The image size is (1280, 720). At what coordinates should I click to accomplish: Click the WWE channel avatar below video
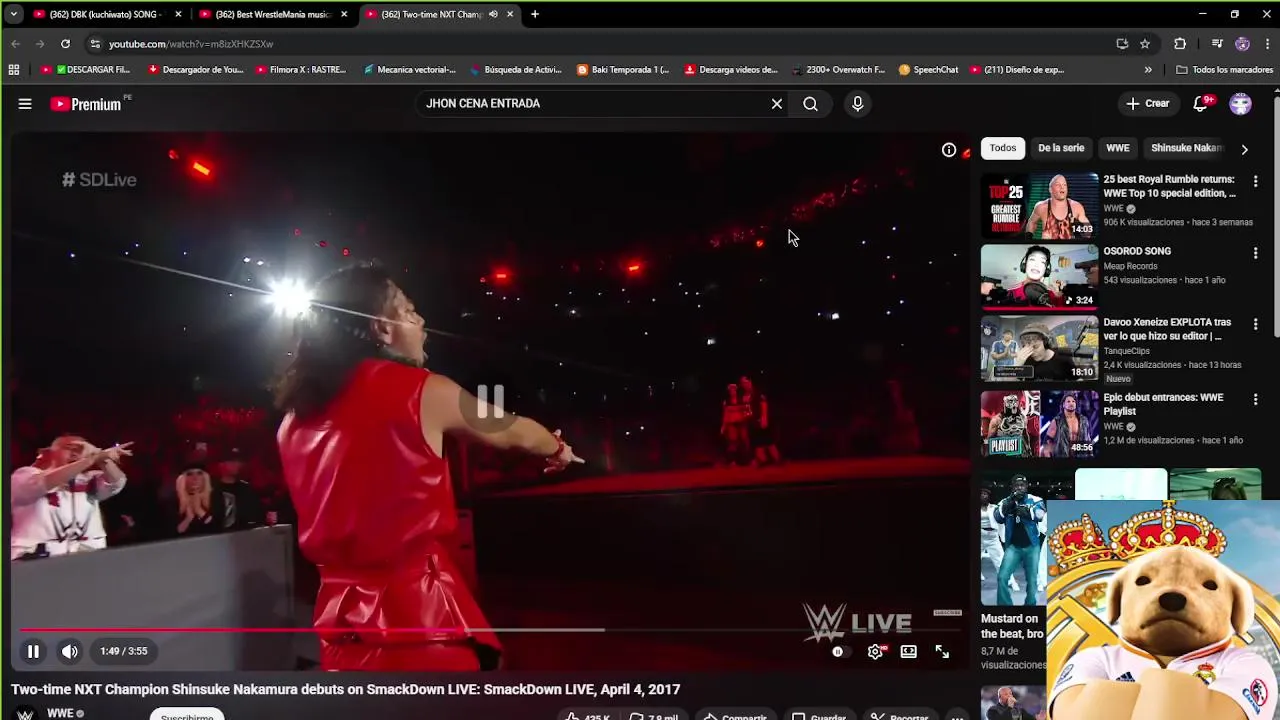[x=25, y=713]
